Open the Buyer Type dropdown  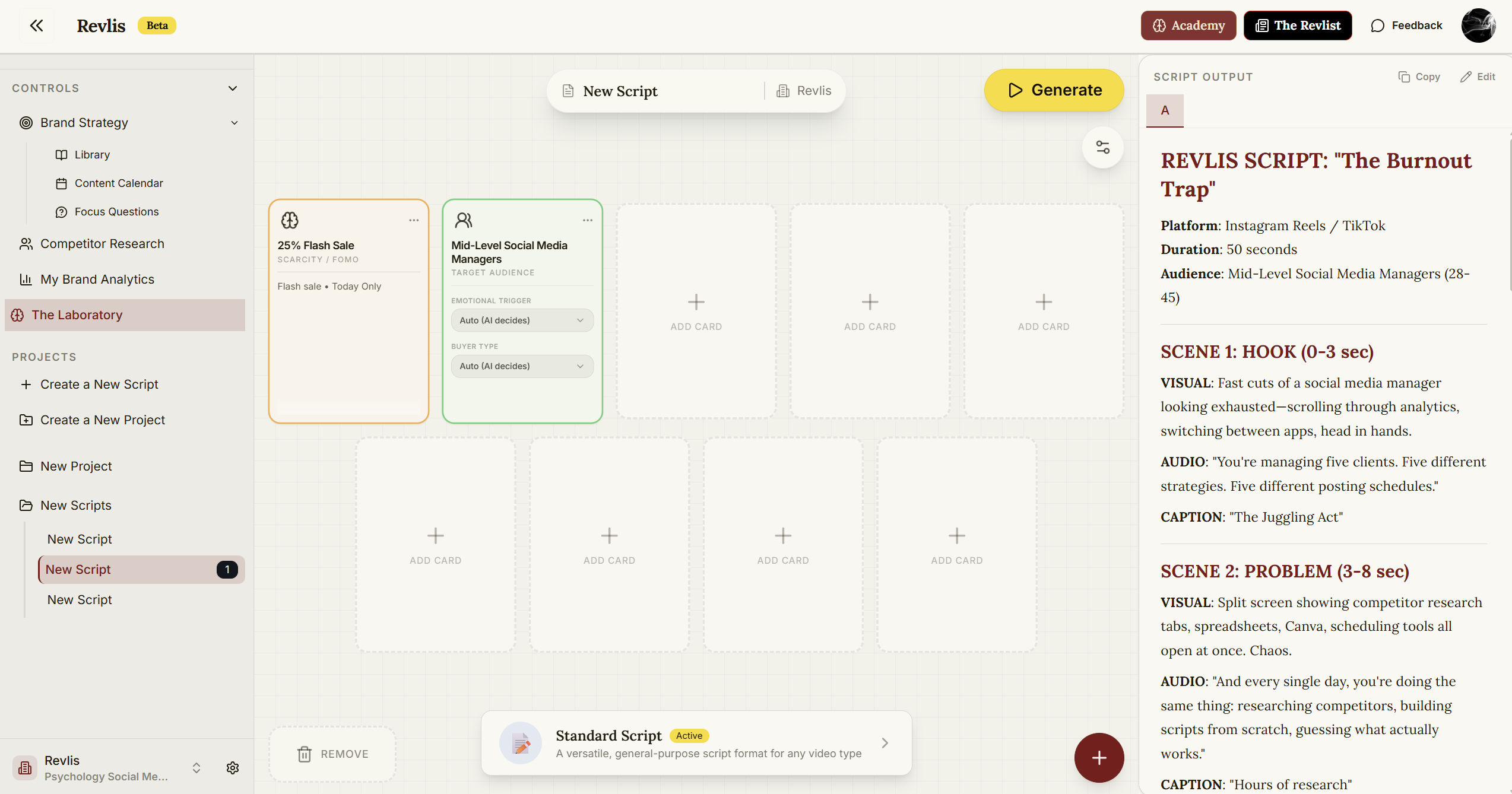pos(522,366)
